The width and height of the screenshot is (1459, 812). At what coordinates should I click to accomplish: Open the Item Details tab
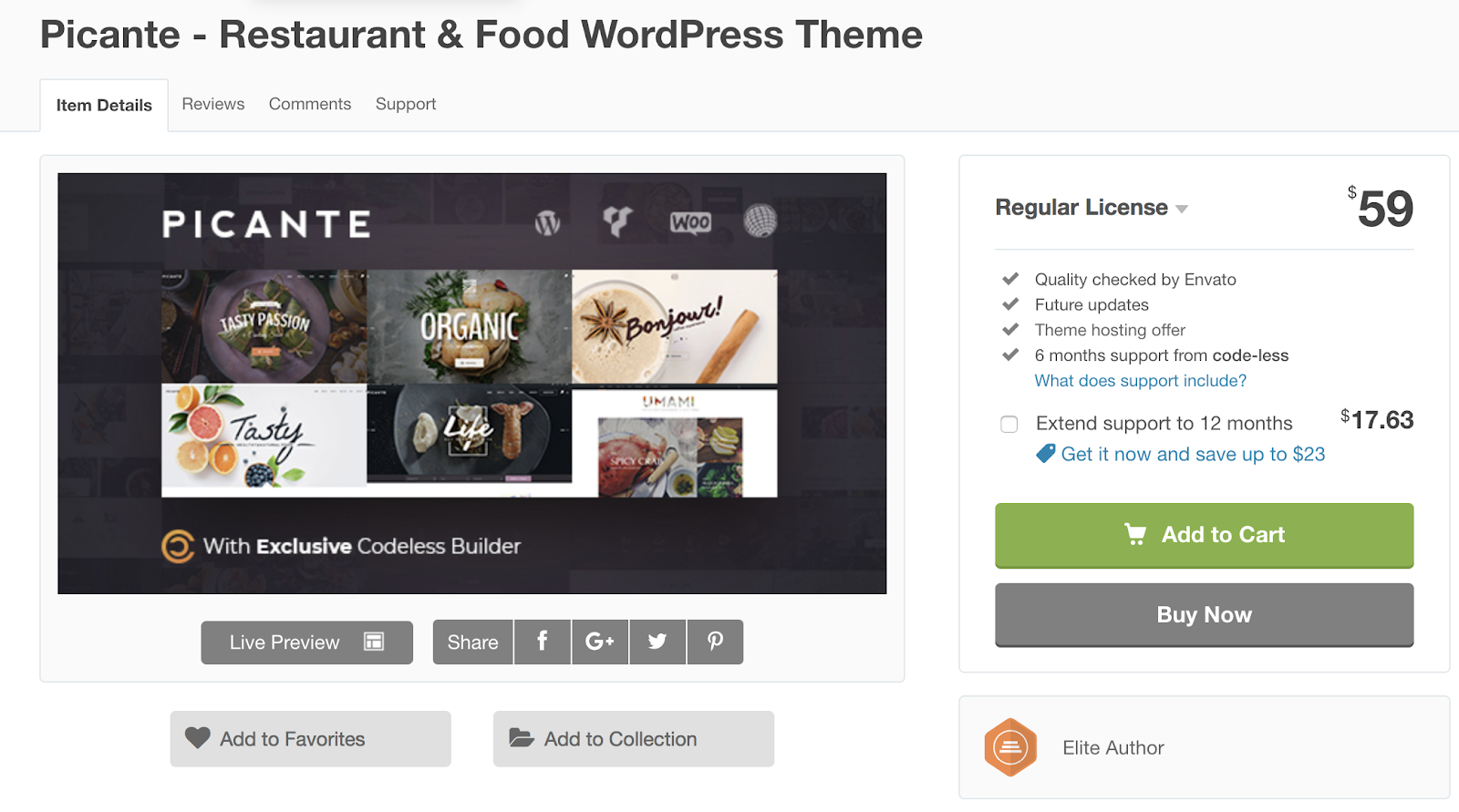(x=104, y=105)
